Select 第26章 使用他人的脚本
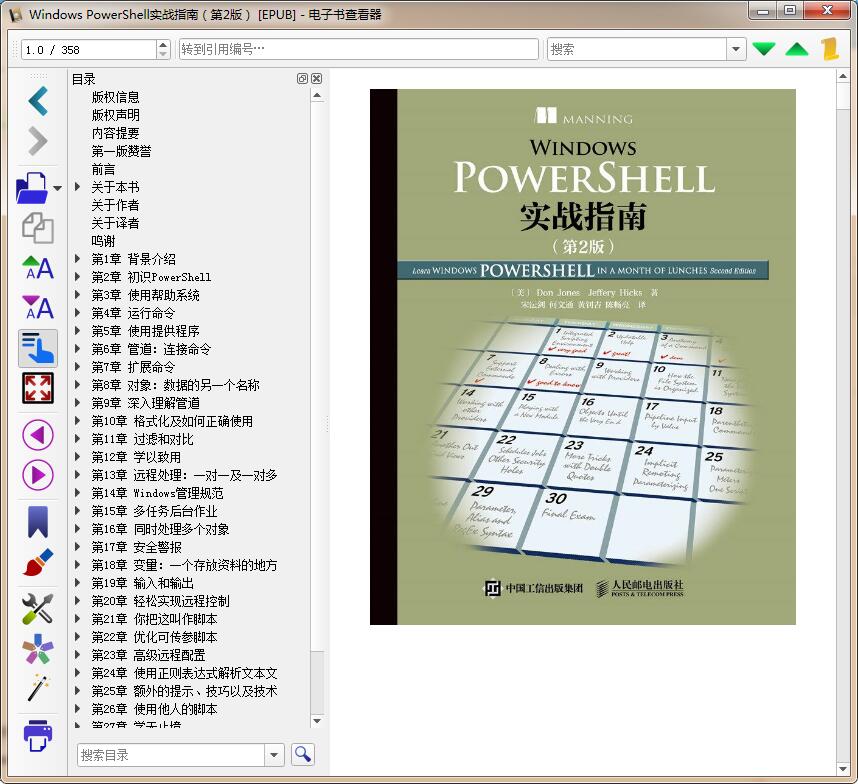Image resolution: width=858 pixels, height=784 pixels. point(154,709)
